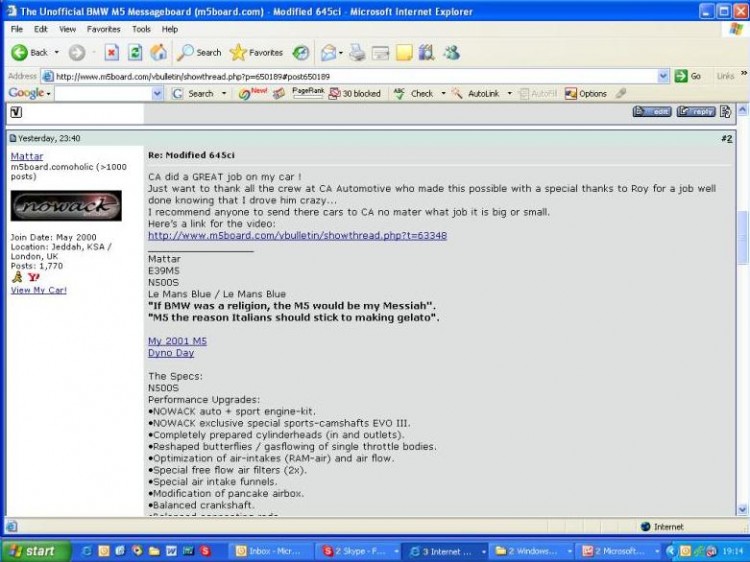
Task: Expand the address bar dropdown
Action: 663,76
